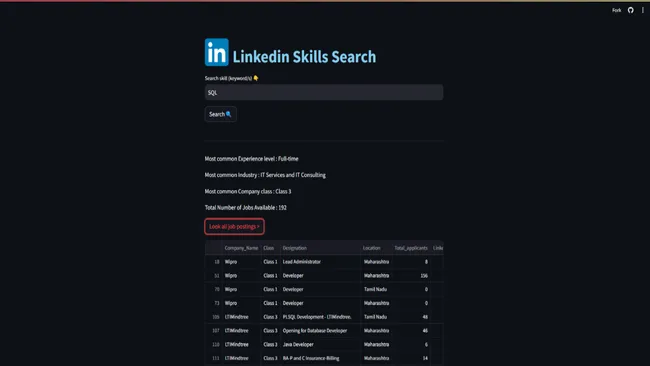Select Class 1 cell in row 73
Screen dimensions: 650x366
(270, 303)
